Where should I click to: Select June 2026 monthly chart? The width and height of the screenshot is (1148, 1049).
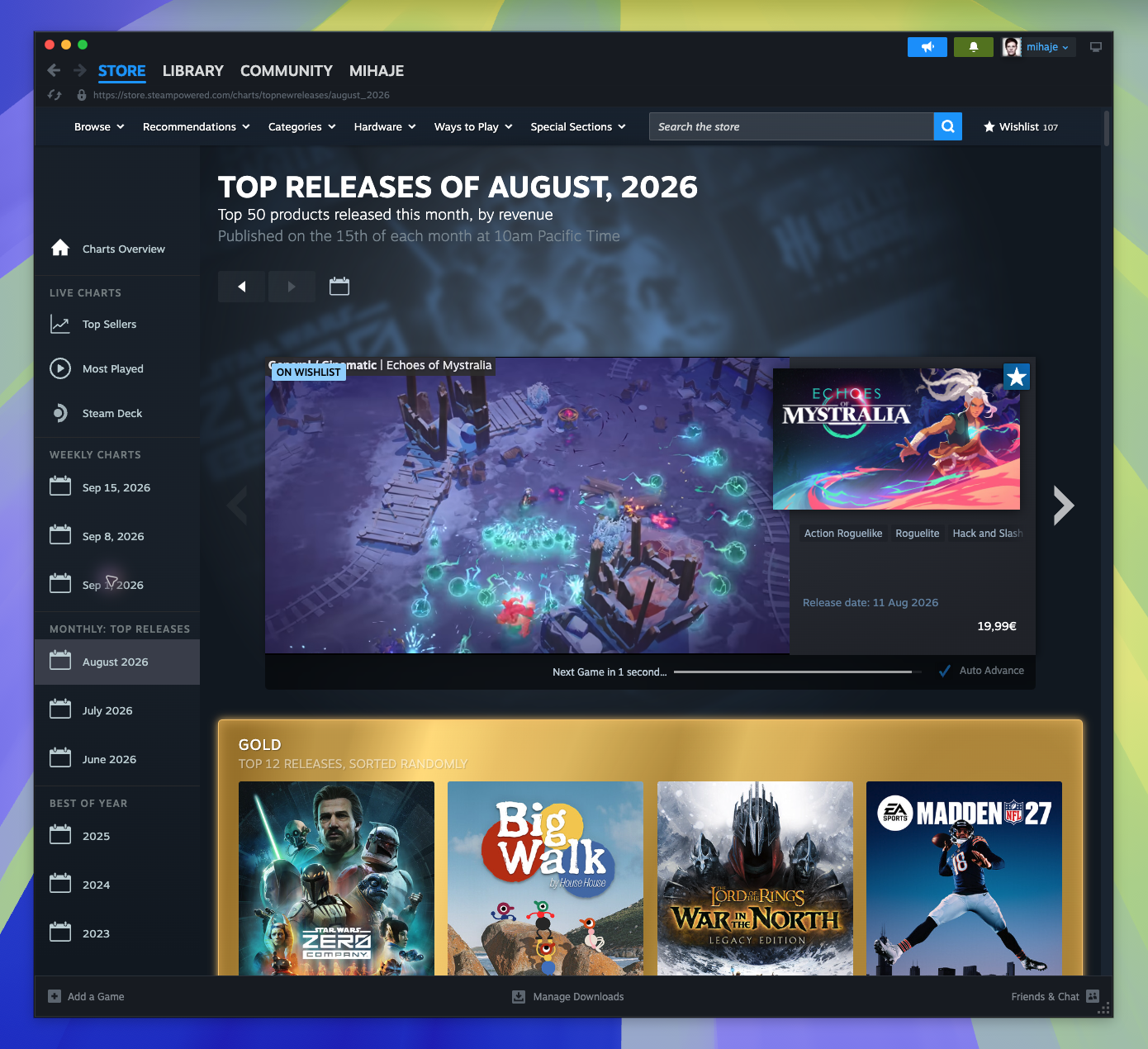tap(117, 759)
